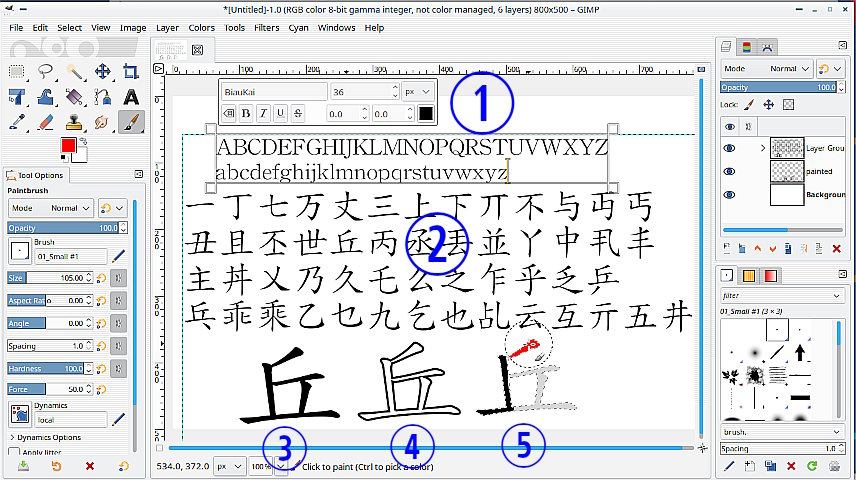The width and height of the screenshot is (856, 480).
Task: Select the Color Picker tool
Action: click(x=17, y=122)
